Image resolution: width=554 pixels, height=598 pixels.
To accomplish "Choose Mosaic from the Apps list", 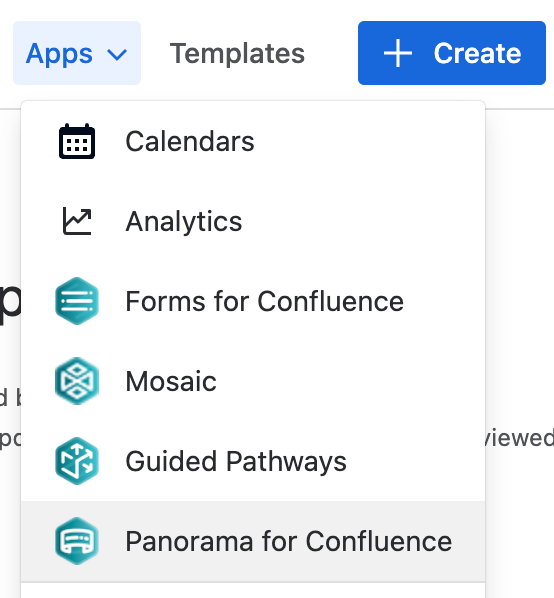I will 253,381.
